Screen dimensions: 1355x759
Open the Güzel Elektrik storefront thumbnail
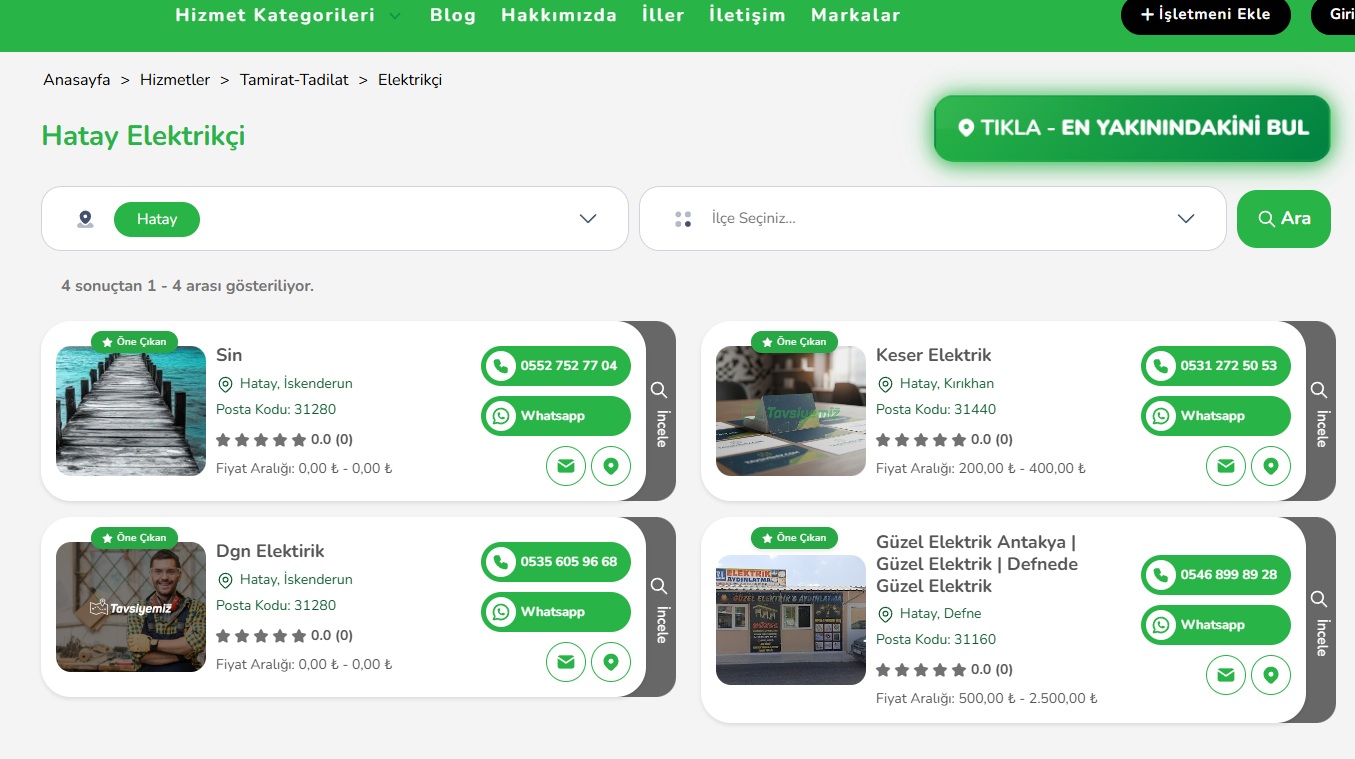pos(791,620)
